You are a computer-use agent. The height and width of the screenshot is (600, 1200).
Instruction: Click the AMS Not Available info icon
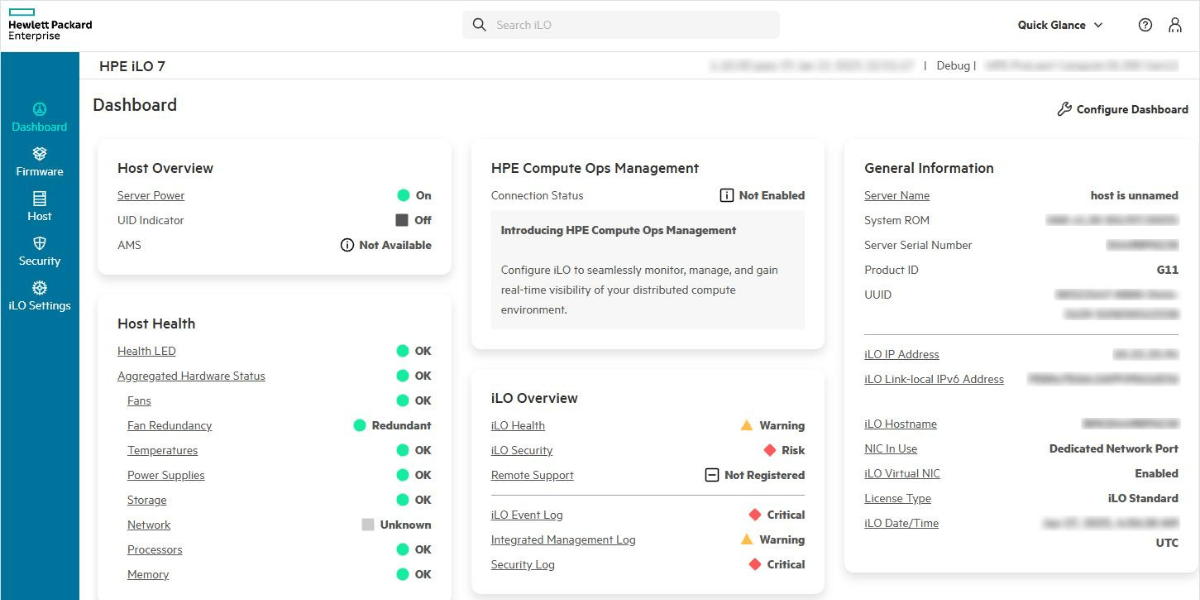(x=347, y=245)
